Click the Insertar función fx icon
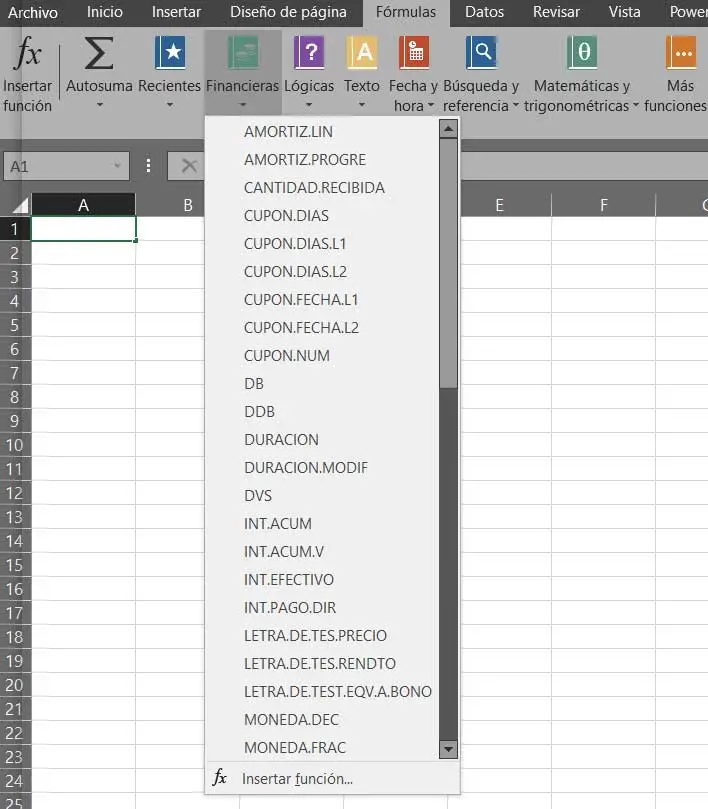This screenshot has width=708, height=809. 28,53
